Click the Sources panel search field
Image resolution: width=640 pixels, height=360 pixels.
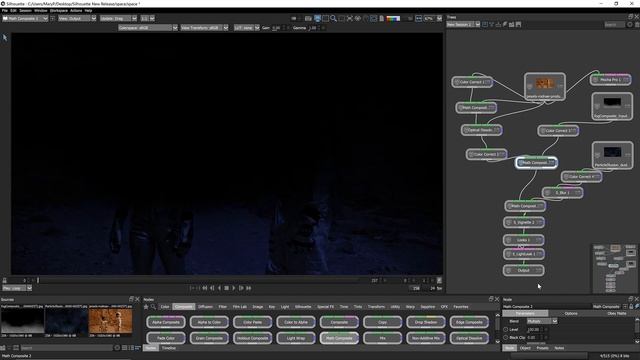click(66, 348)
